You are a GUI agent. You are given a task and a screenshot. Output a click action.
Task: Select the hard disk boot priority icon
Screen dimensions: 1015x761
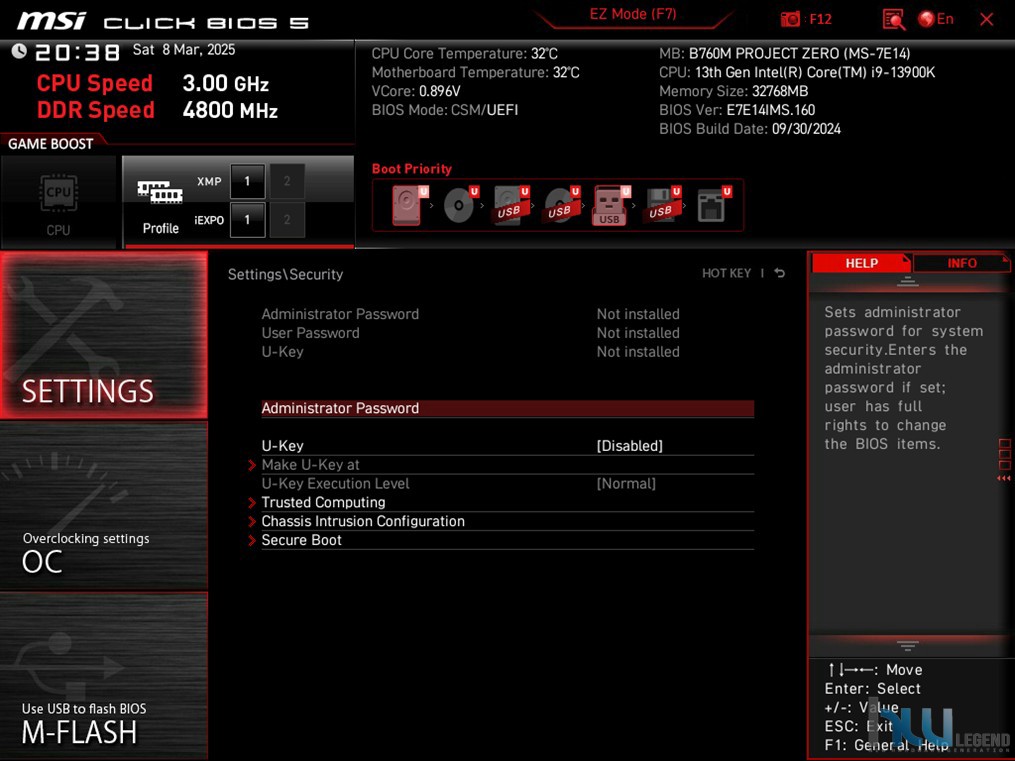(x=409, y=204)
